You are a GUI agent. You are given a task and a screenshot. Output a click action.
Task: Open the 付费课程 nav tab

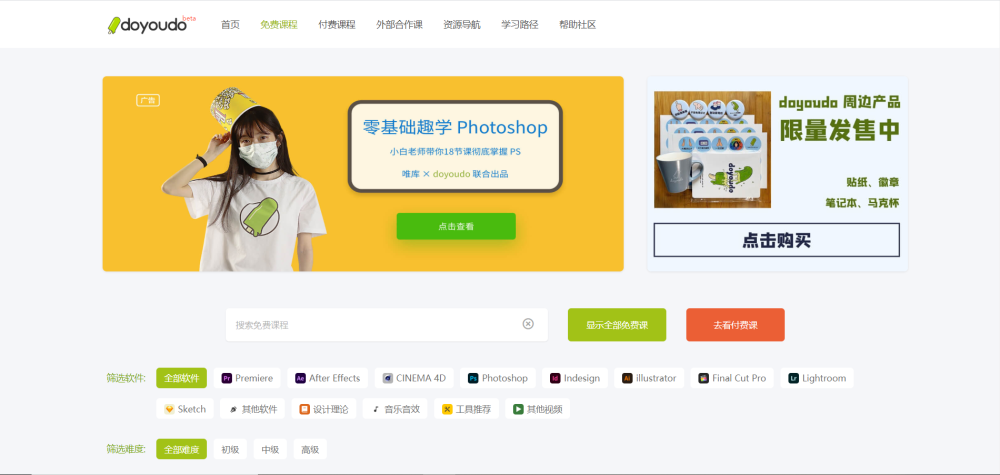(x=336, y=24)
